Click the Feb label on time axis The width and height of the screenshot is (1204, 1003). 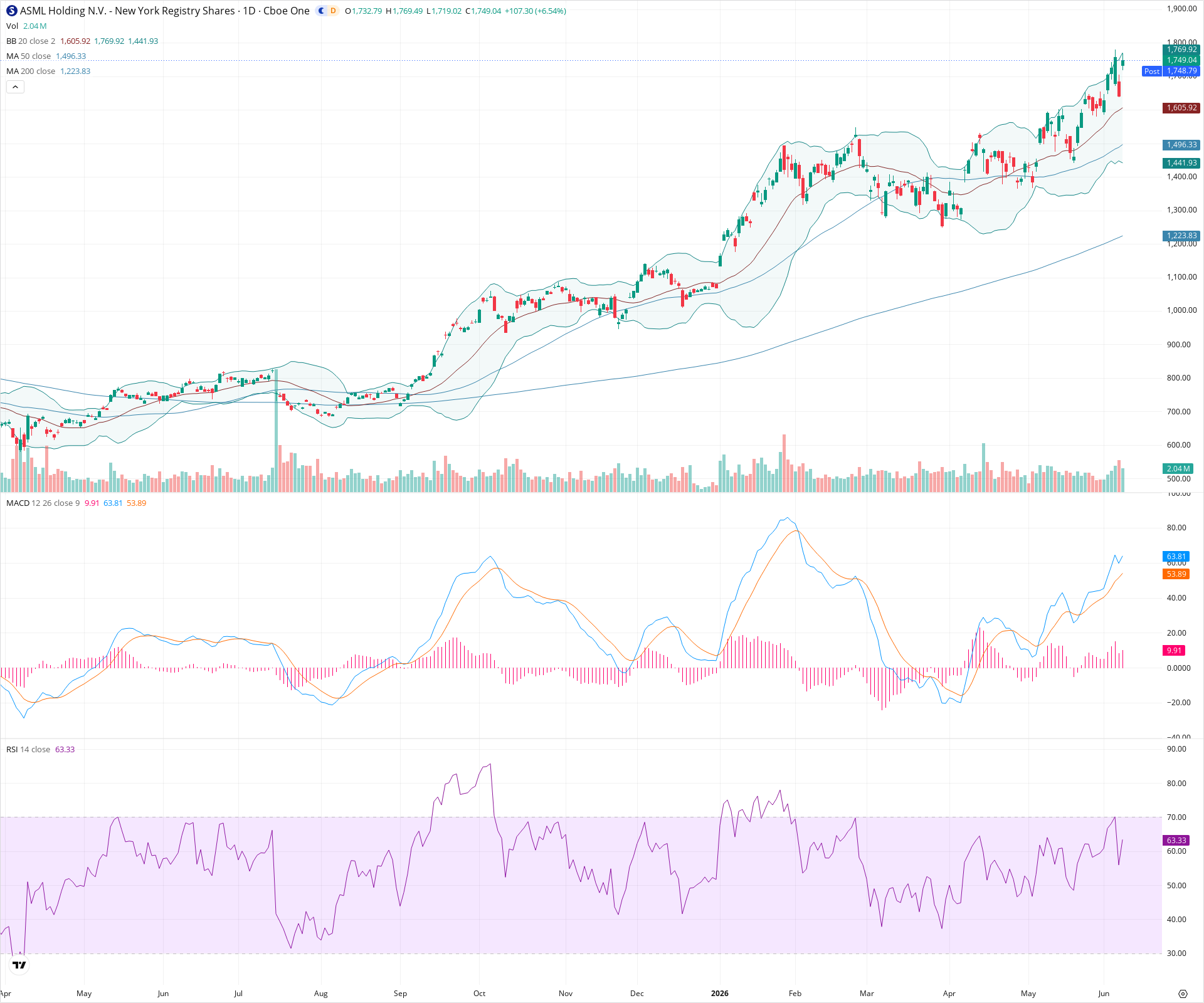[795, 993]
